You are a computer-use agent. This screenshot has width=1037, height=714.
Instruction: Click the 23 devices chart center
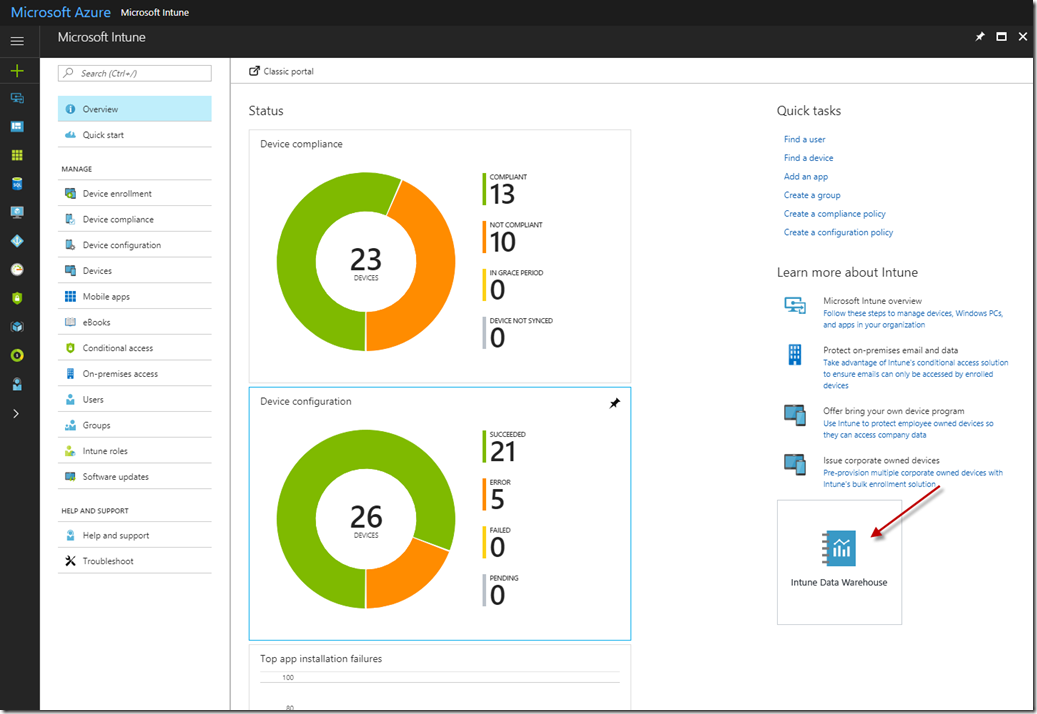[x=366, y=262]
